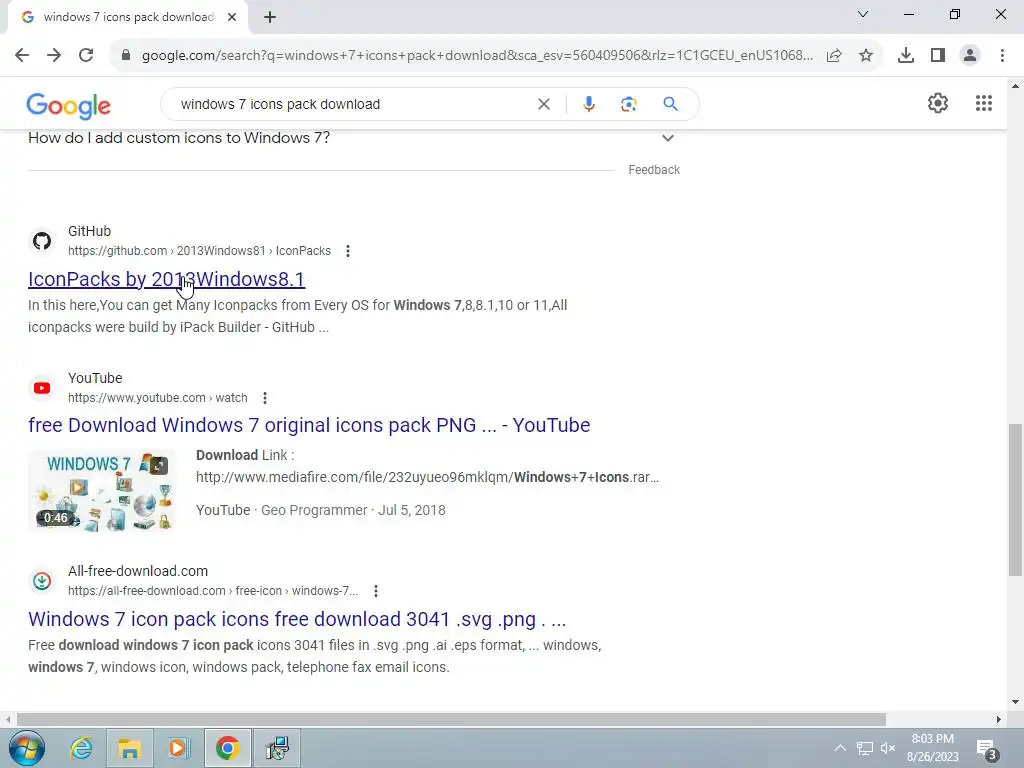Image resolution: width=1024 pixels, height=768 pixels.
Task: Click the 'Geo Programmer · Jul 5, 2018' text
Action: [353, 510]
